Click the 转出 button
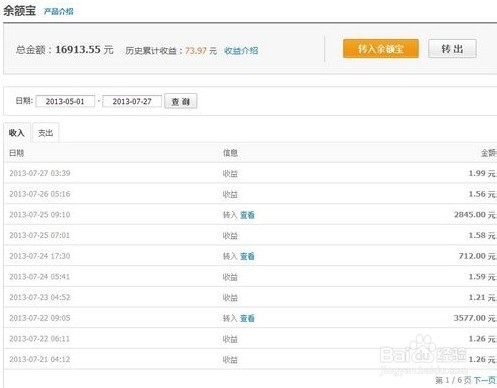 tap(452, 49)
